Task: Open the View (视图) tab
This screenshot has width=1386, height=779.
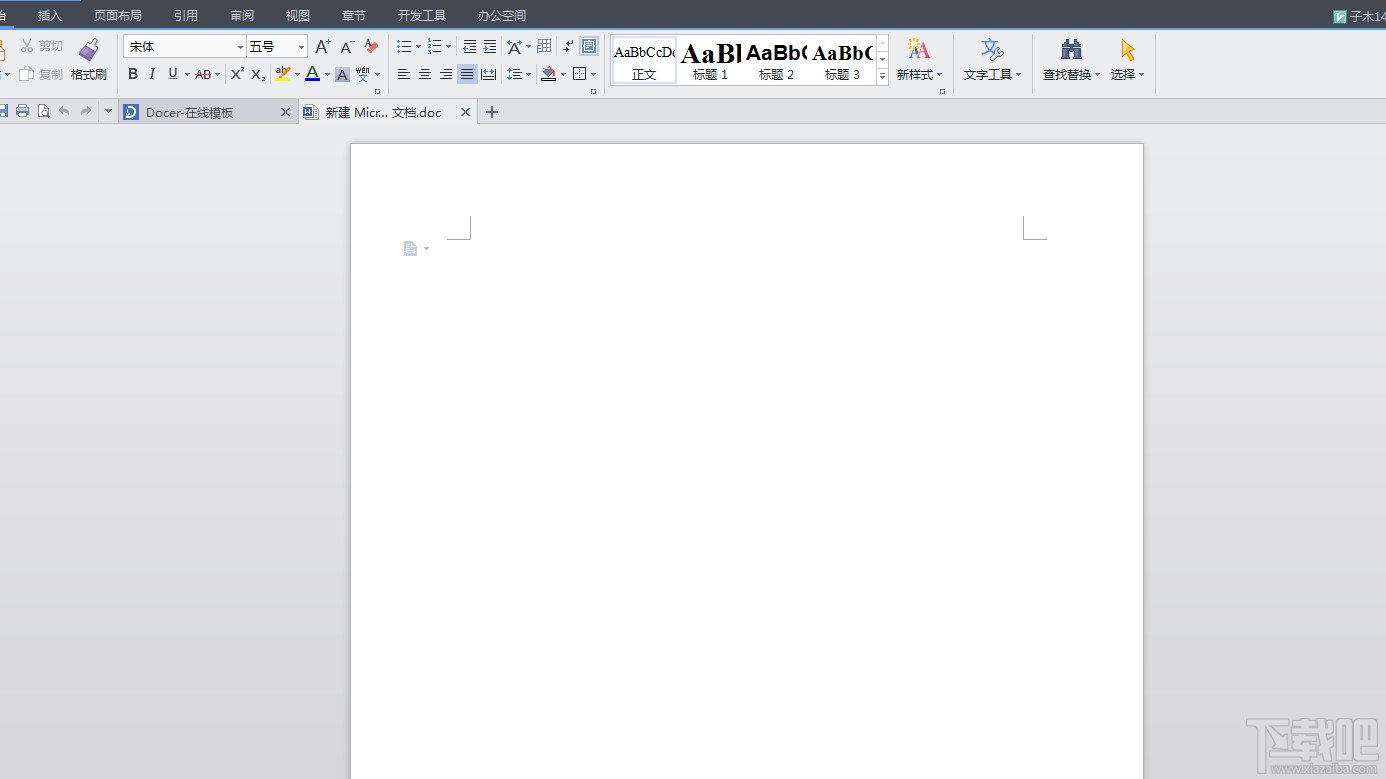Action: point(298,15)
